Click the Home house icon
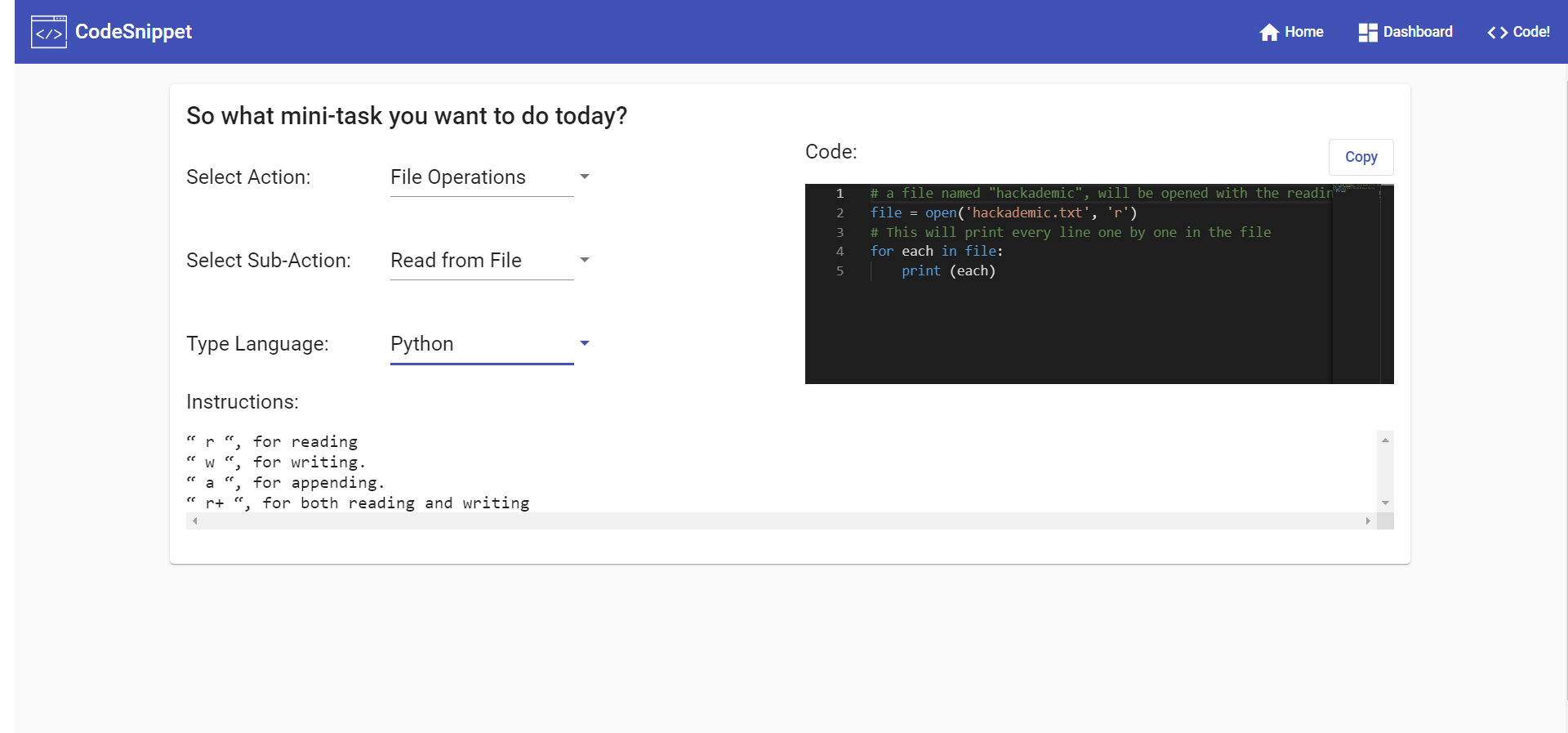Screen dimensions: 1568x733 click(x=1269, y=32)
